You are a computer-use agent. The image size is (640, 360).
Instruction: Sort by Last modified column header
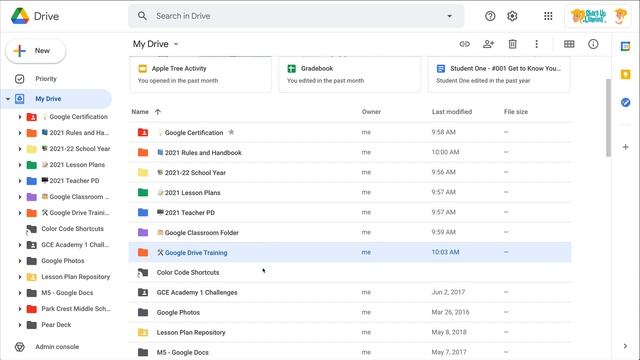tap(452, 112)
